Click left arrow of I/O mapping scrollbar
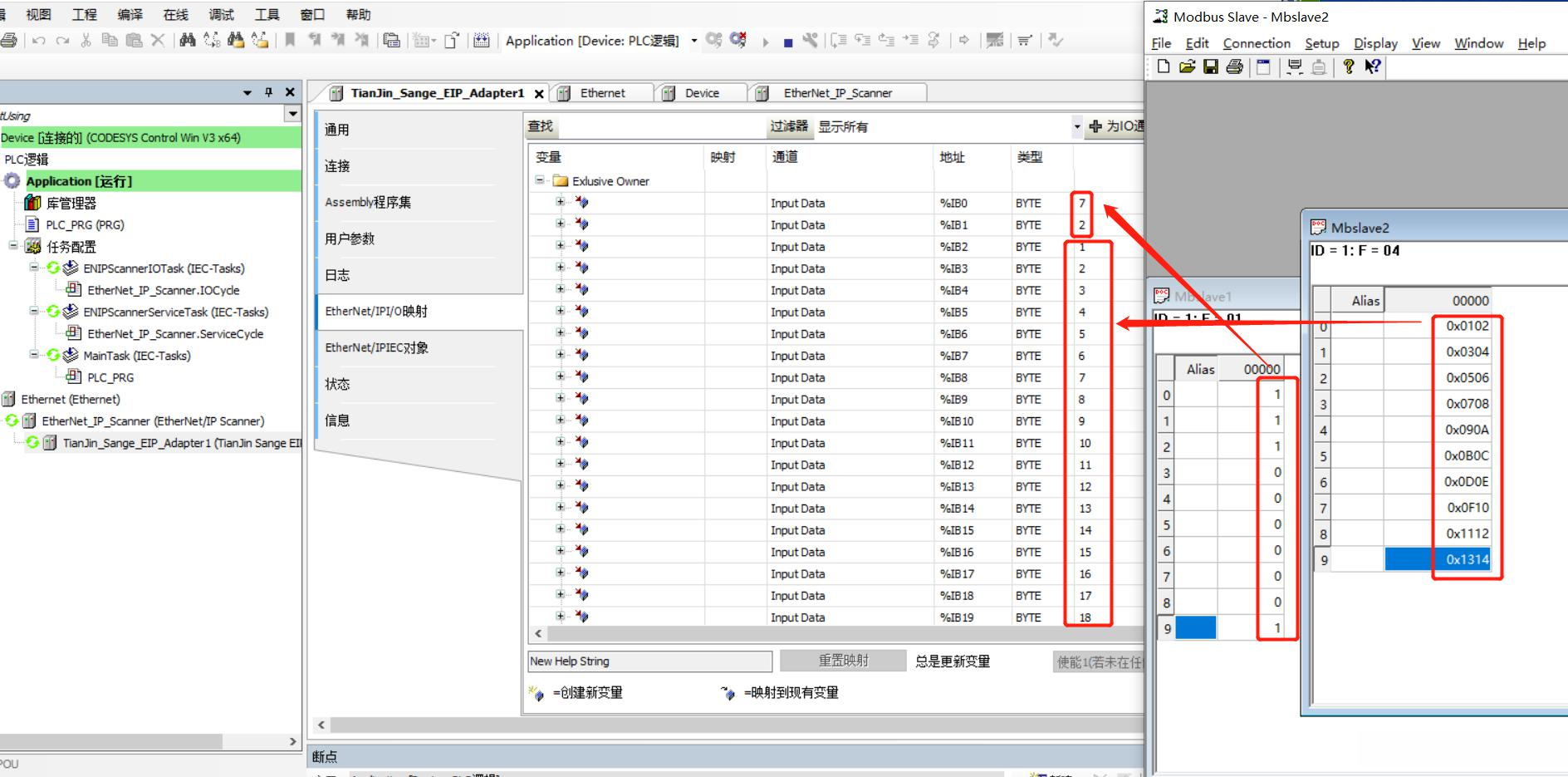1568x777 pixels. click(538, 633)
